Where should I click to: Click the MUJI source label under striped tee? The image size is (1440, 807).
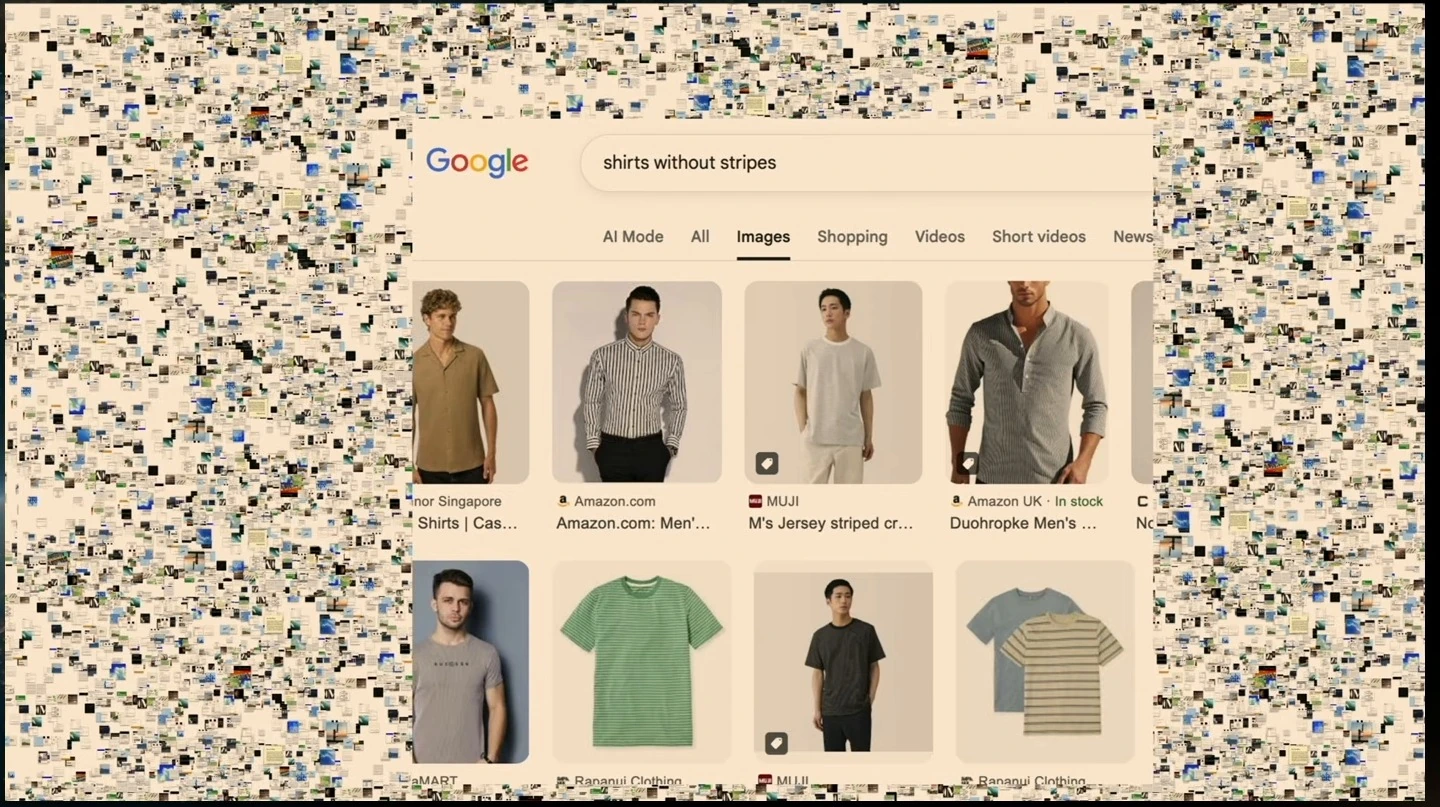[x=782, y=501]
